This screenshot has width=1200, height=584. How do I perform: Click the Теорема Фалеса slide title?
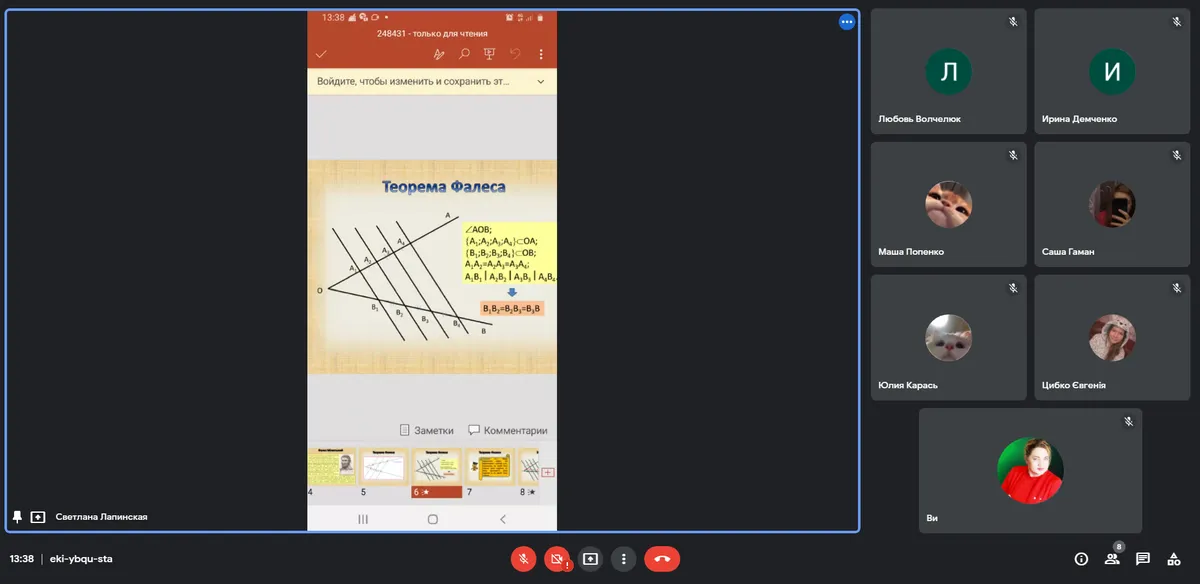pyautogui.click(x=444, y=187)
